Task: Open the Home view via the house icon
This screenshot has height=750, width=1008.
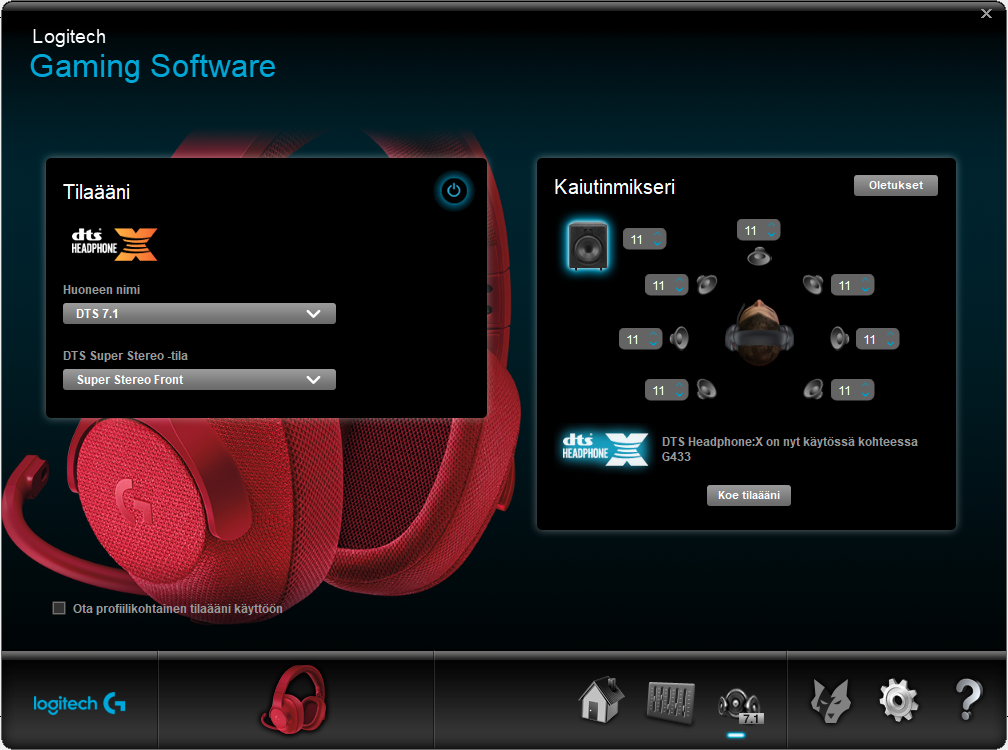Action: [x=601, y=699]
